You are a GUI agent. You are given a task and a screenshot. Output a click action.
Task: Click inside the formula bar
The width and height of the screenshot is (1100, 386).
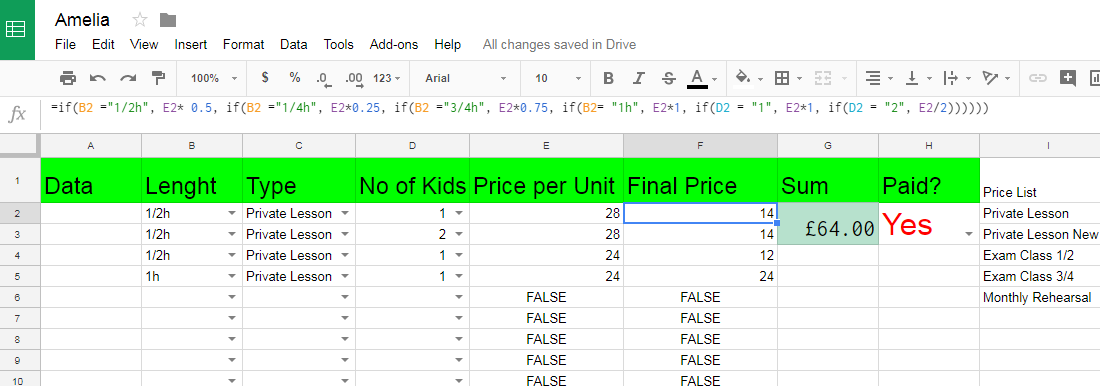tap(570, 114)
